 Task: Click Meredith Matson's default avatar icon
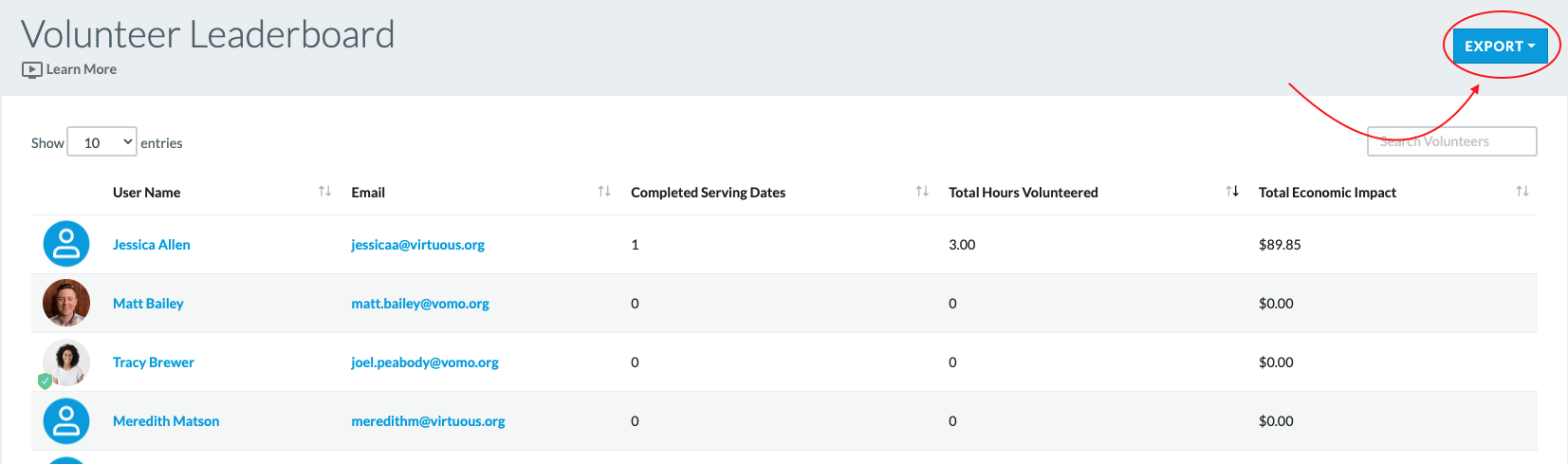tap(66, 420)
